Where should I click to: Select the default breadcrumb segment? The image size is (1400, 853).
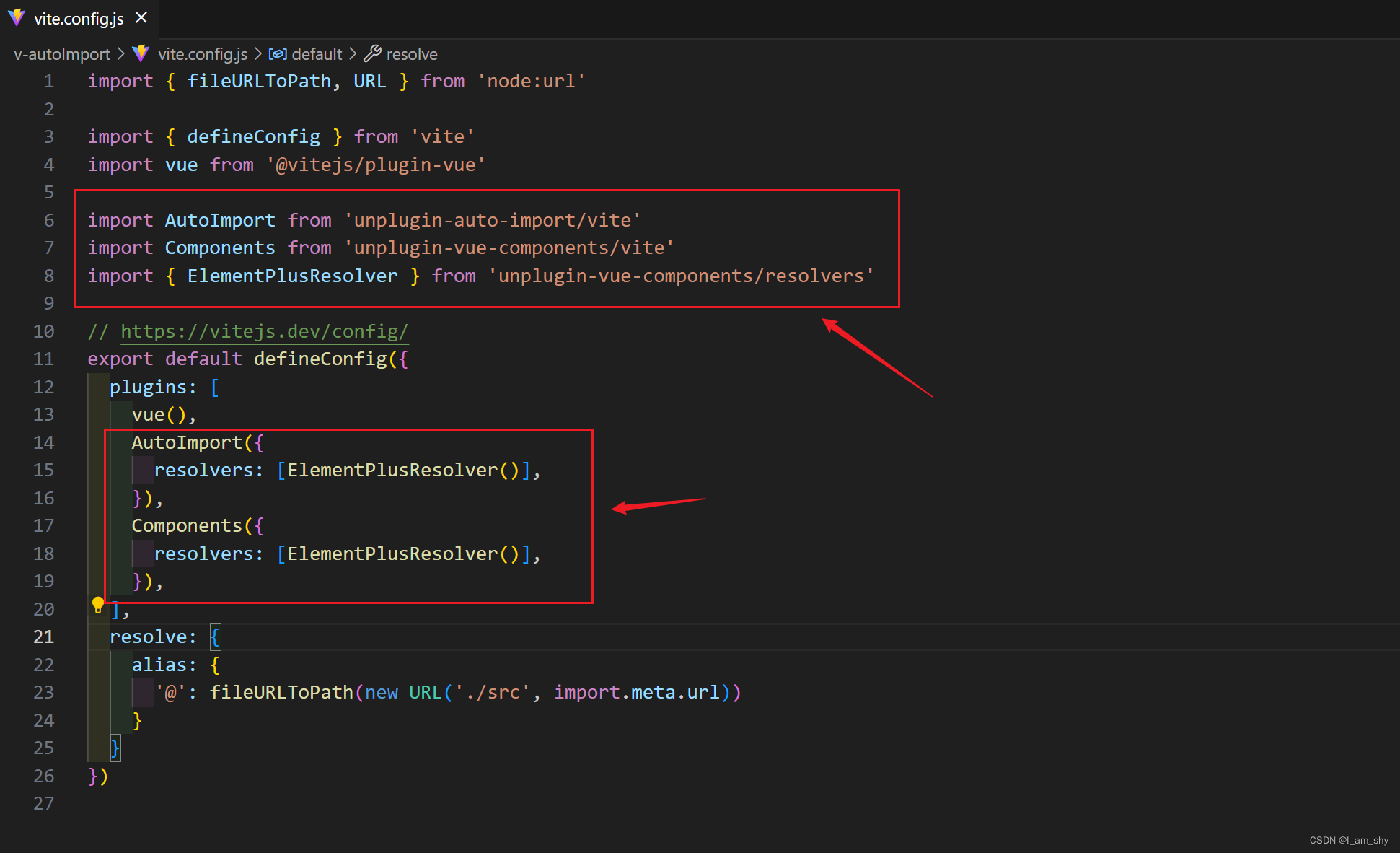click(317, 54)
